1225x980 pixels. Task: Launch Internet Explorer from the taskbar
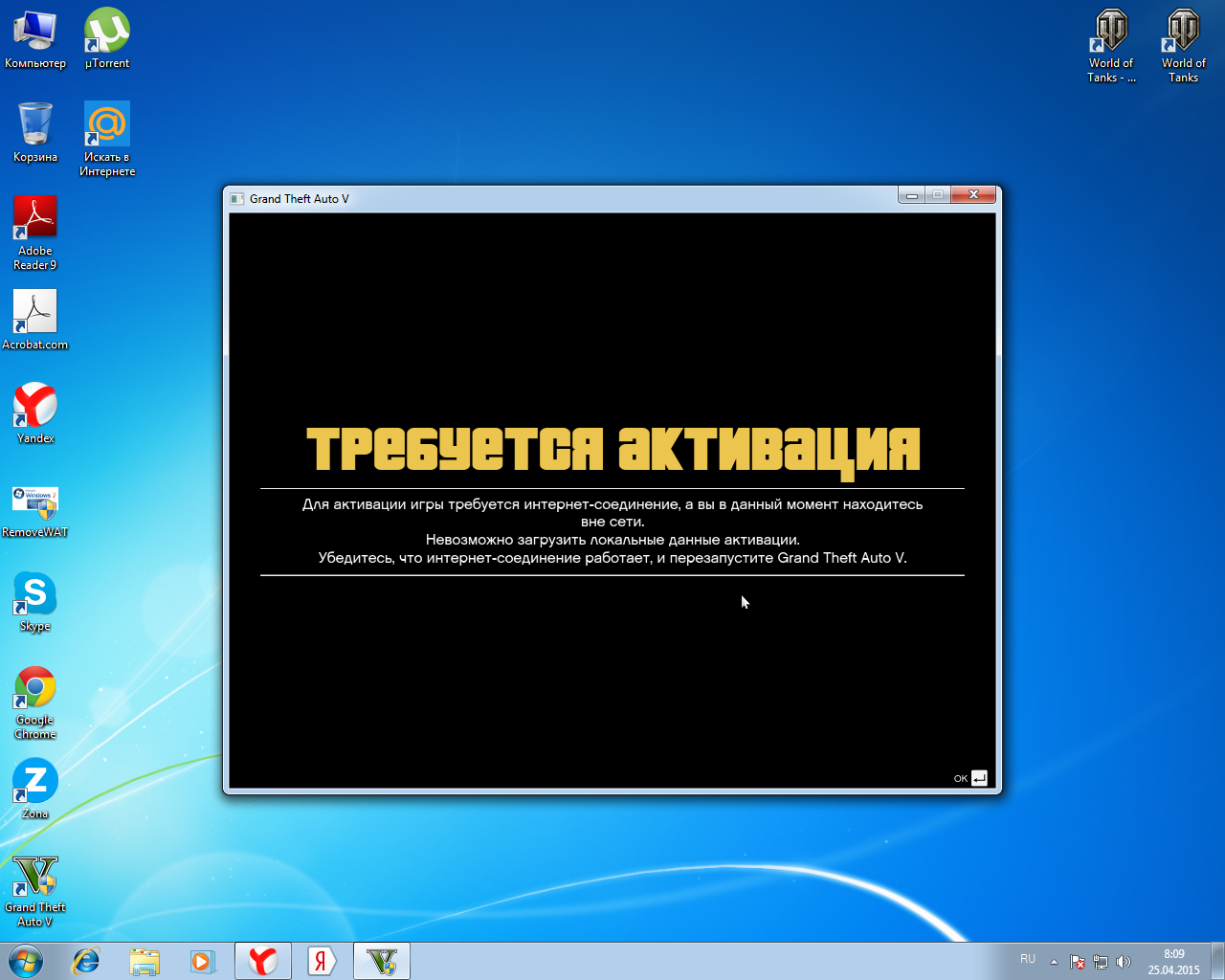(x=86, y=961)
